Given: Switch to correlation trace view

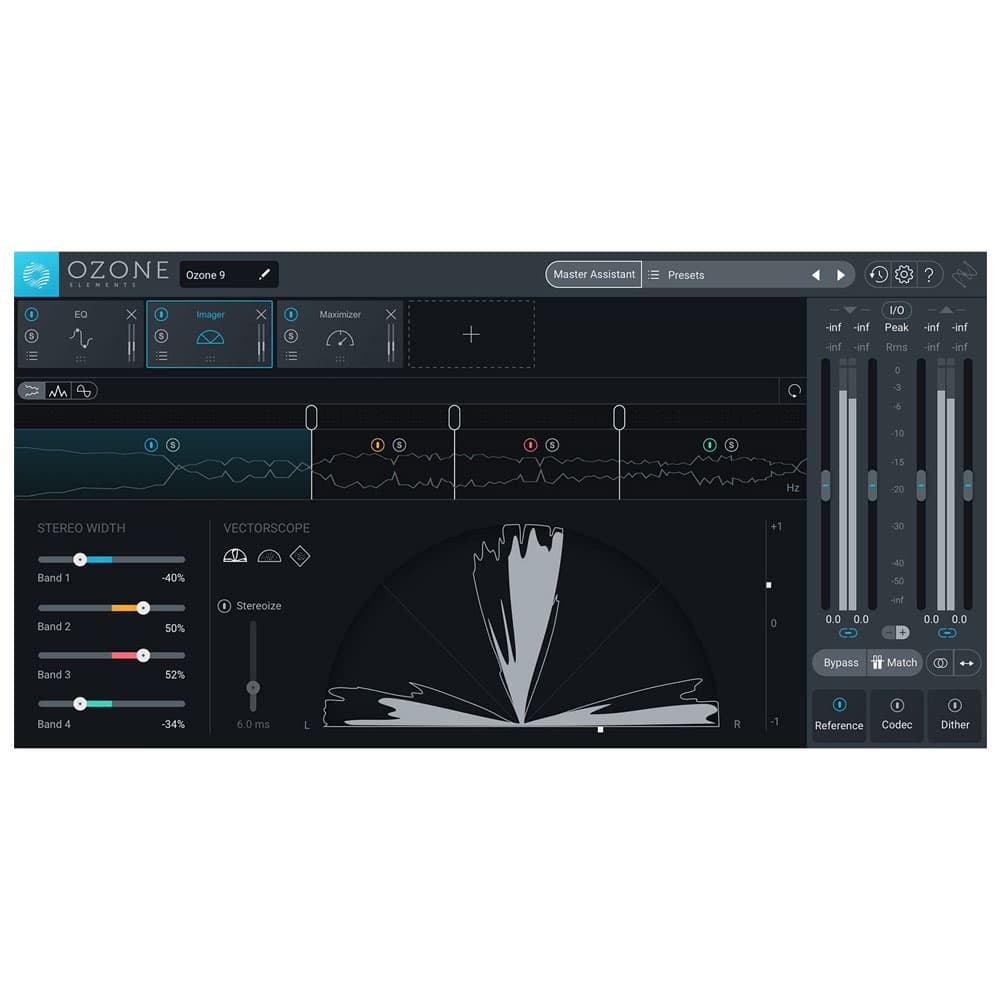Looking at the screenshot, I should tap(84, 391).
